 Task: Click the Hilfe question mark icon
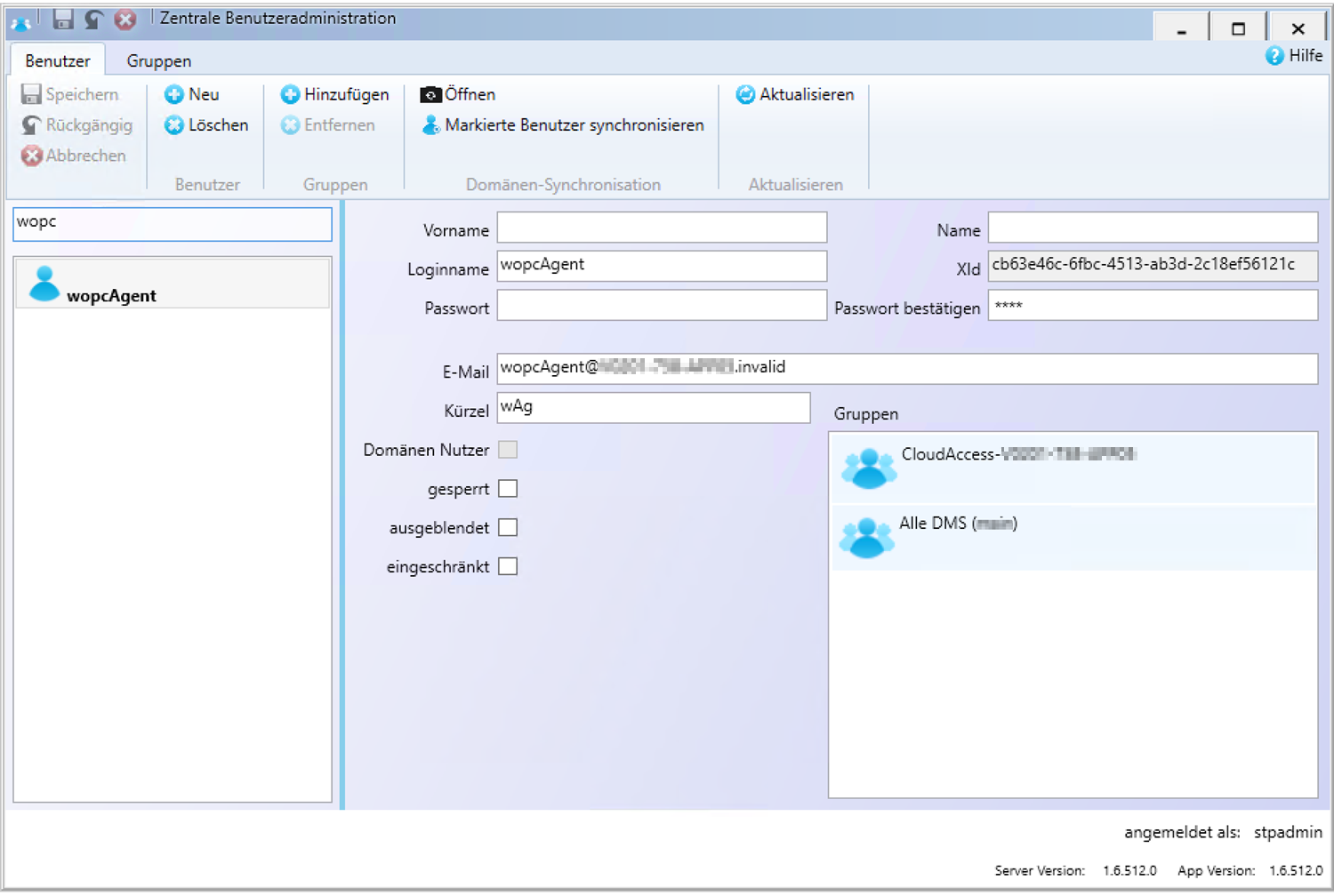(x=1274, y=56)
